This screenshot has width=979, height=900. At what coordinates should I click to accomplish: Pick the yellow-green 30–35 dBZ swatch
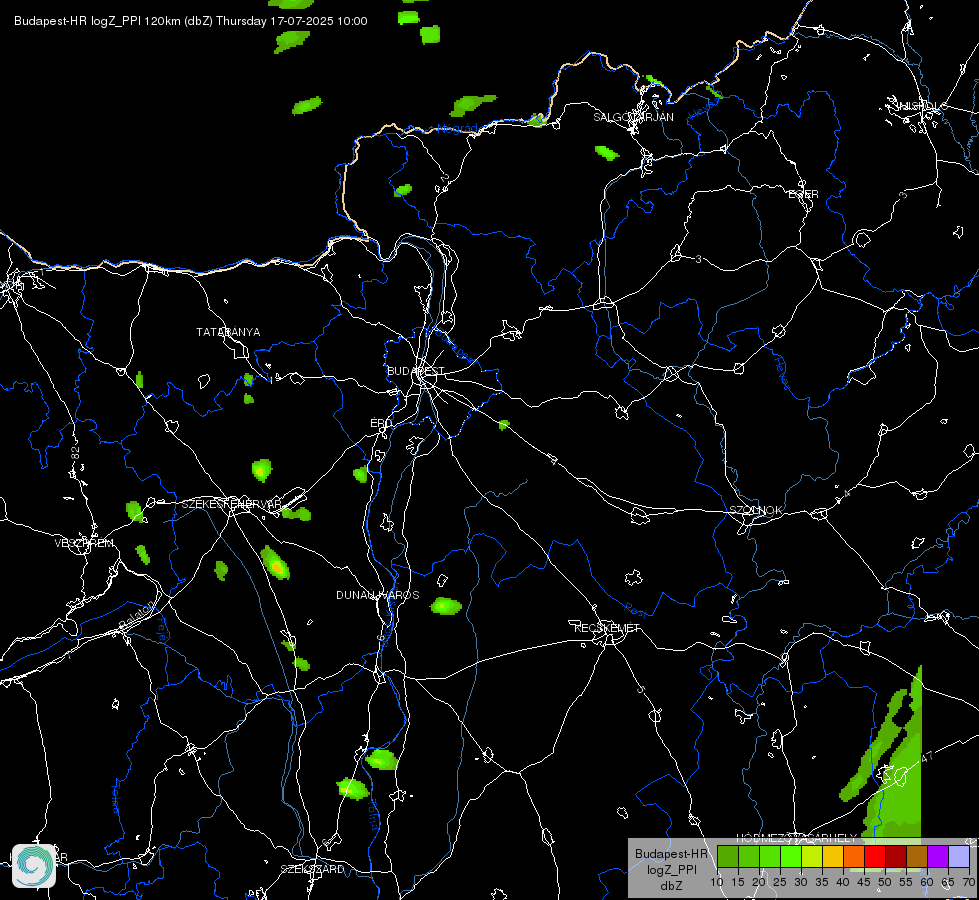[812, 856]
